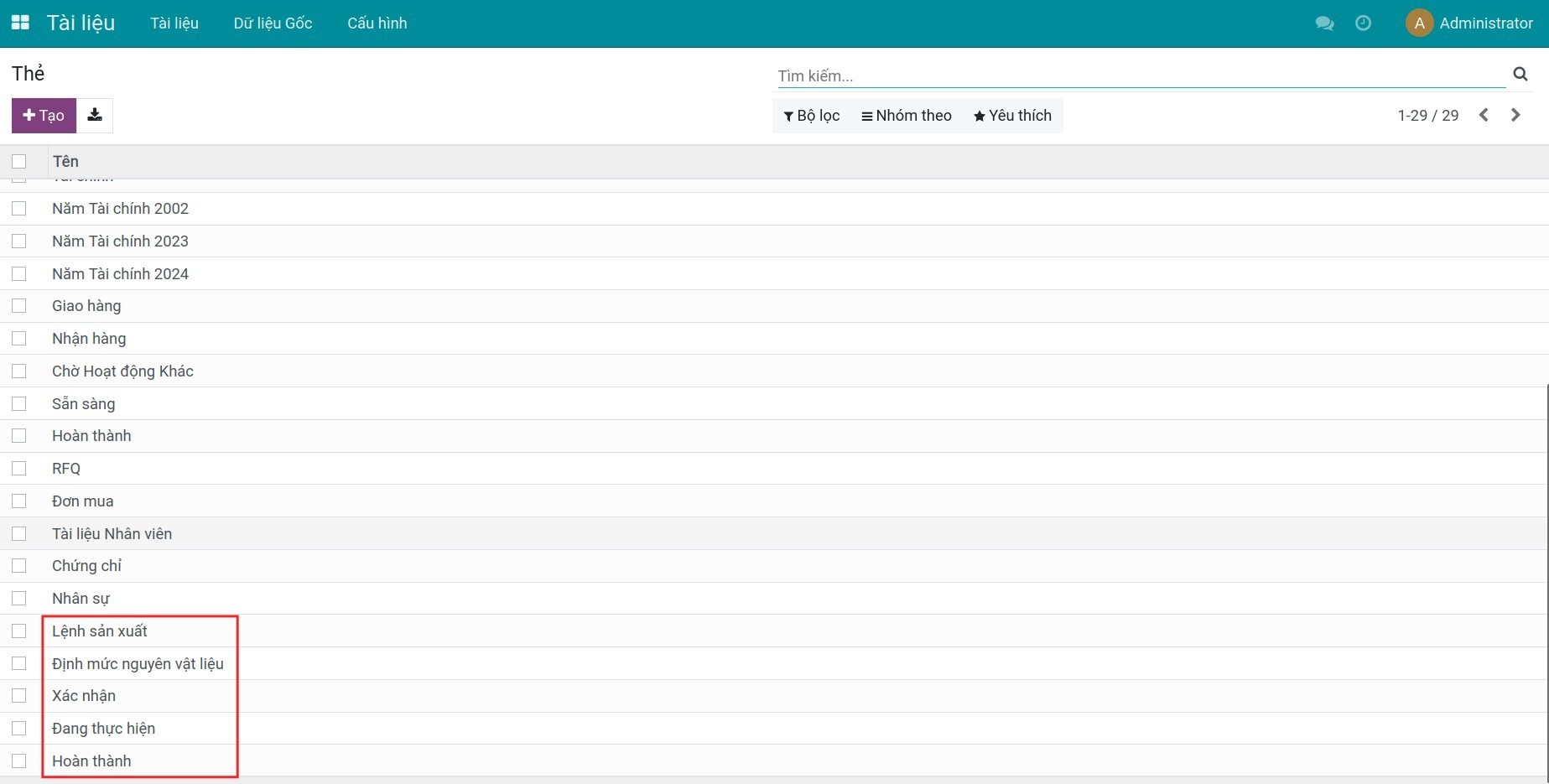
Task: Go to the next page arrow
Action: (1515, 116)
